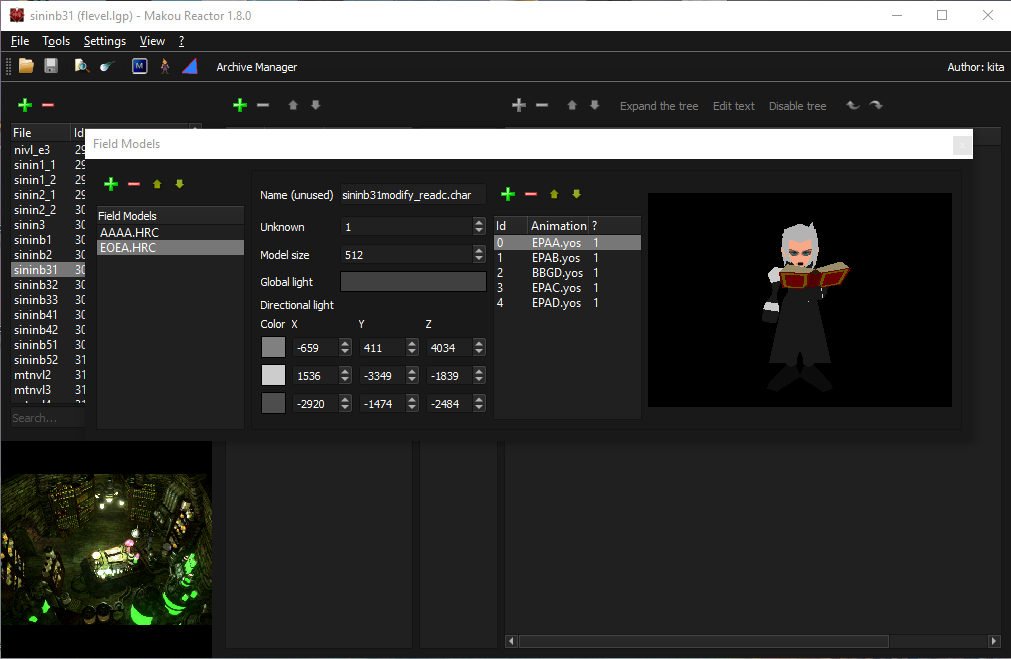Screen dimensions: 1011x659
Task: Open the ? help menu
Action: 181,41
